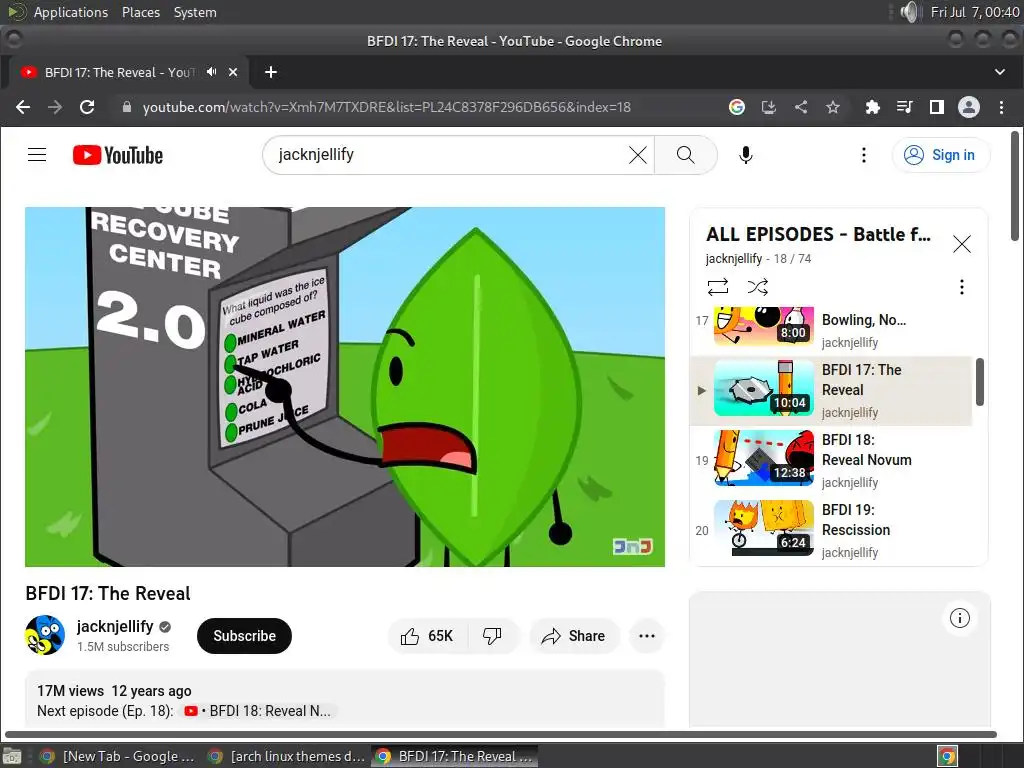Switch to New Tab - Google taskbar window
This screenshot has width=1024, height=768.
[x=116, y=756]
